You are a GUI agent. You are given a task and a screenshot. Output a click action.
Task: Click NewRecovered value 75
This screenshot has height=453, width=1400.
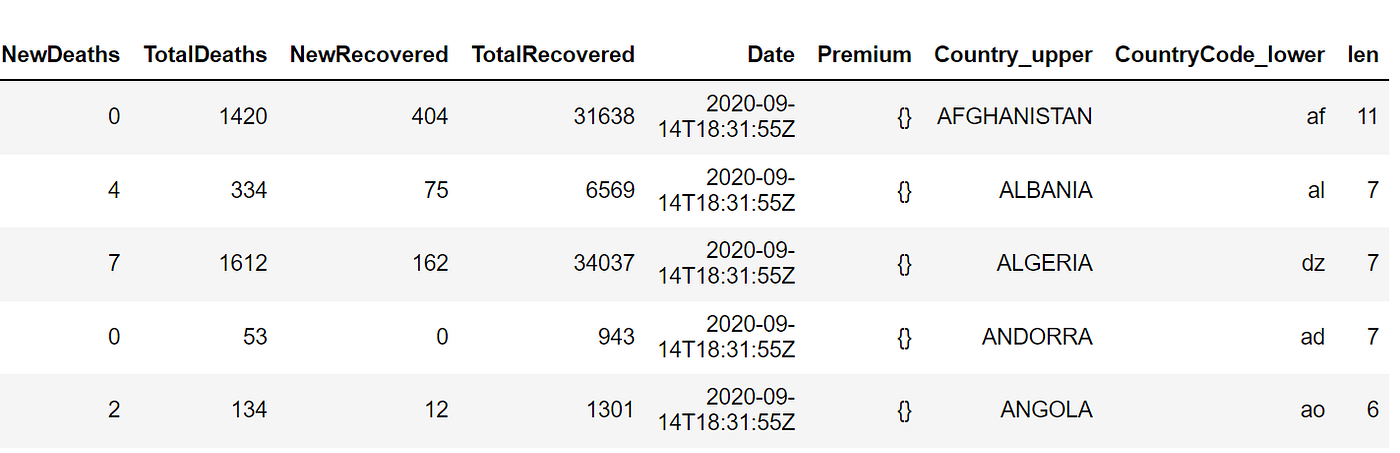pos(434,190)
